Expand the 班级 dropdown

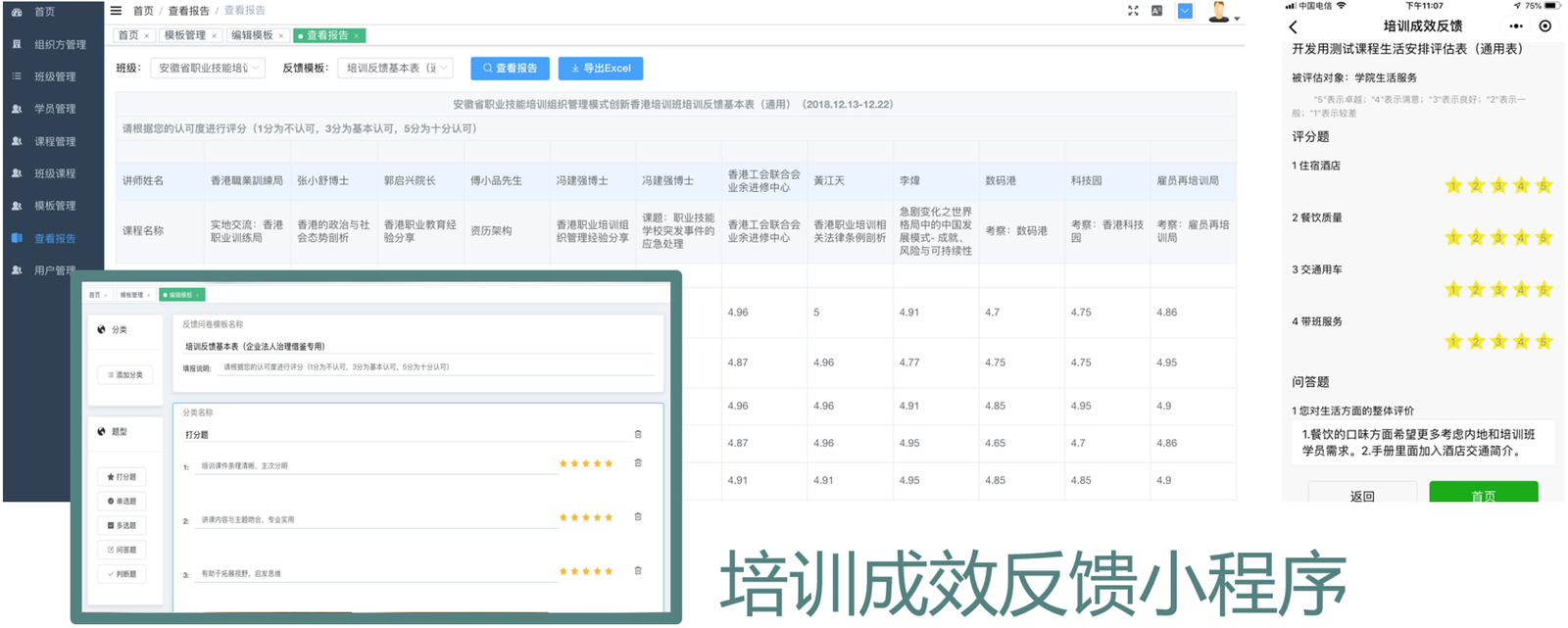click(208, 69)
